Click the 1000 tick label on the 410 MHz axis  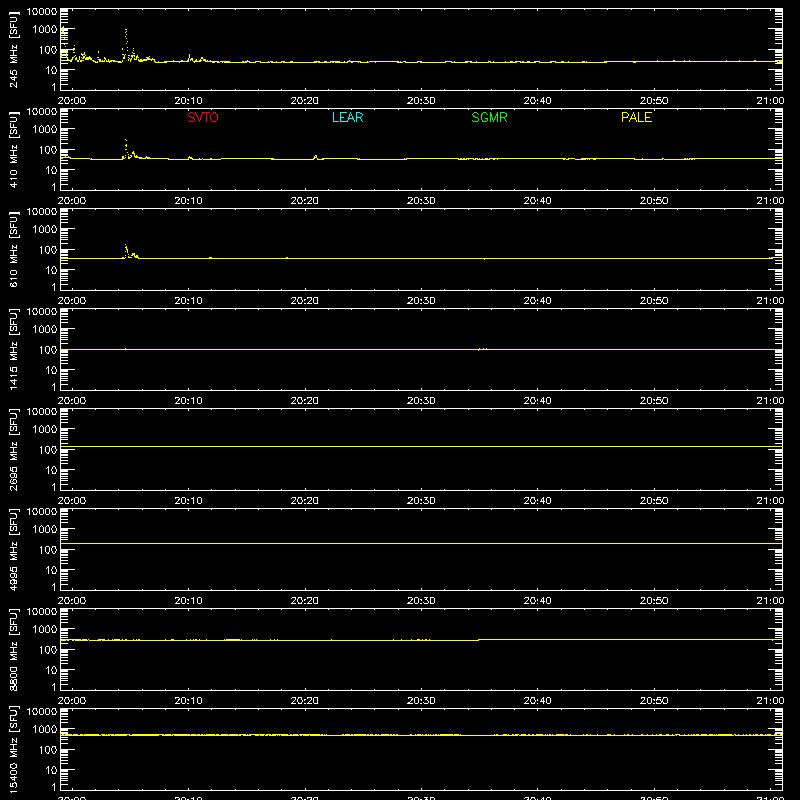coord(45,130)
